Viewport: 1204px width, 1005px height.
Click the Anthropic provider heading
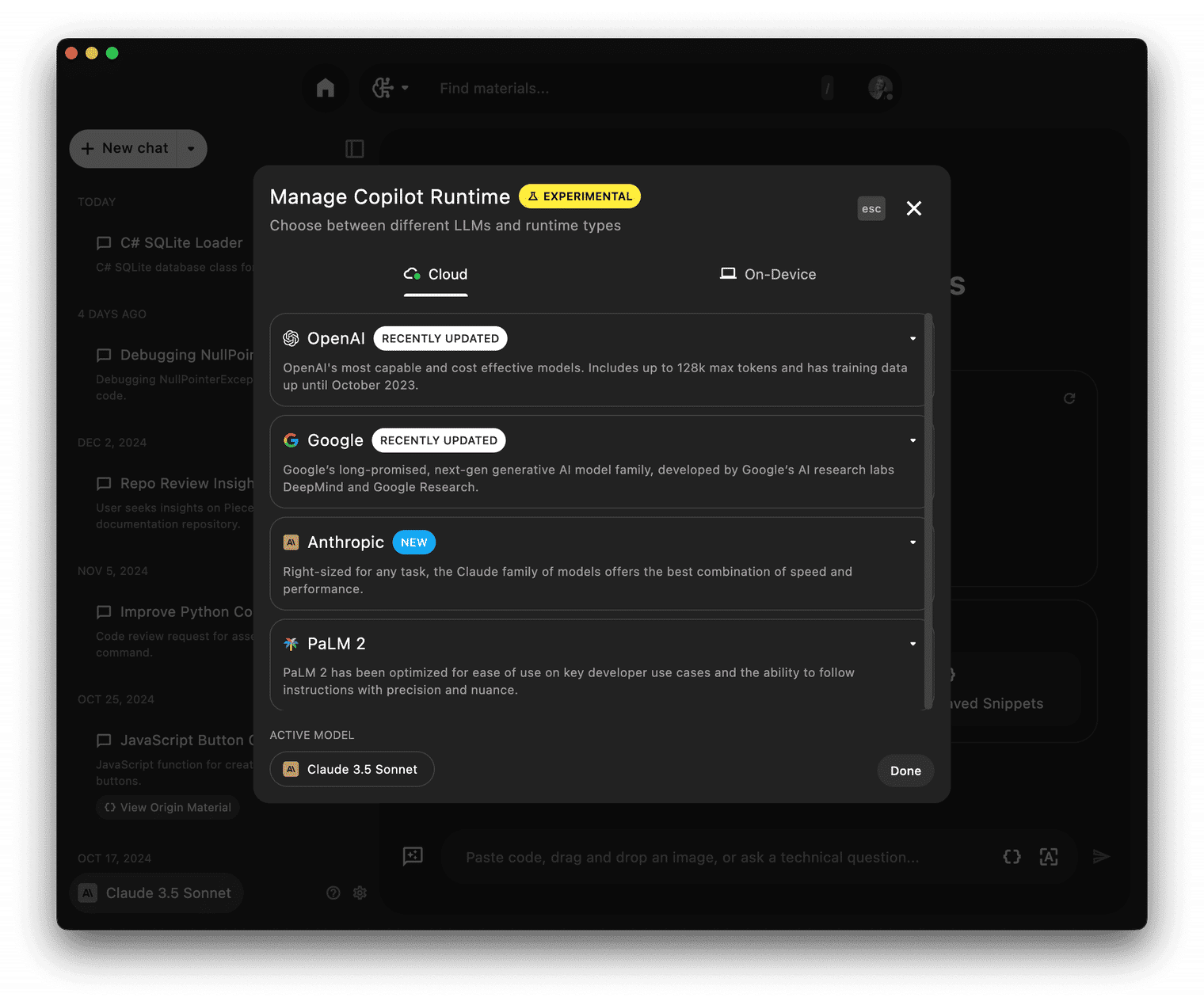(345, 542)
